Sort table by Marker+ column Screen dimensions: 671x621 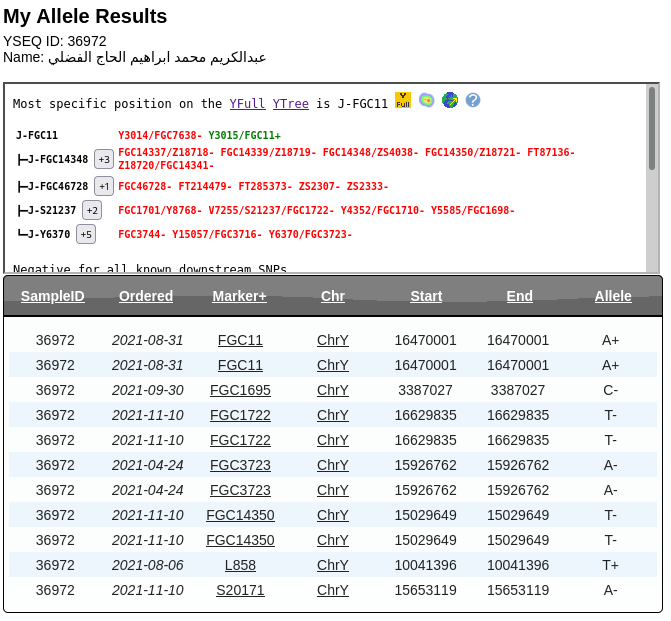pyautogui.click(x=241, y=298)
